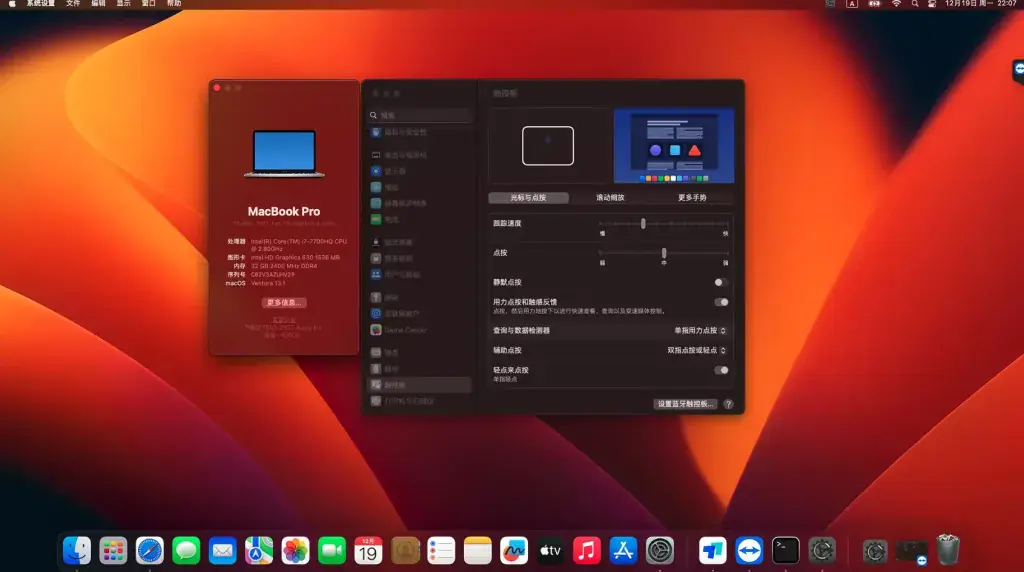Launch Terminal from the Dock

pyautogui.click(x=786, y=550)
